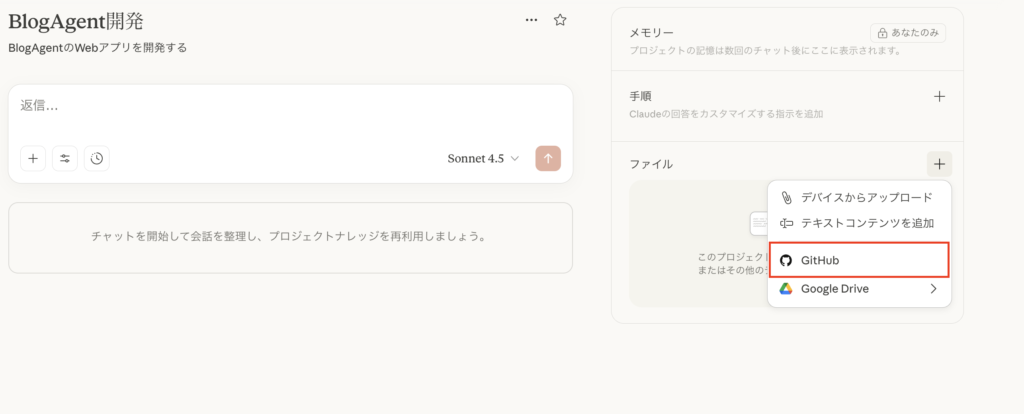Click the project description BlogAgentのWebアプリを開発する
The image size is (1024, 414).
pos(97,48)
